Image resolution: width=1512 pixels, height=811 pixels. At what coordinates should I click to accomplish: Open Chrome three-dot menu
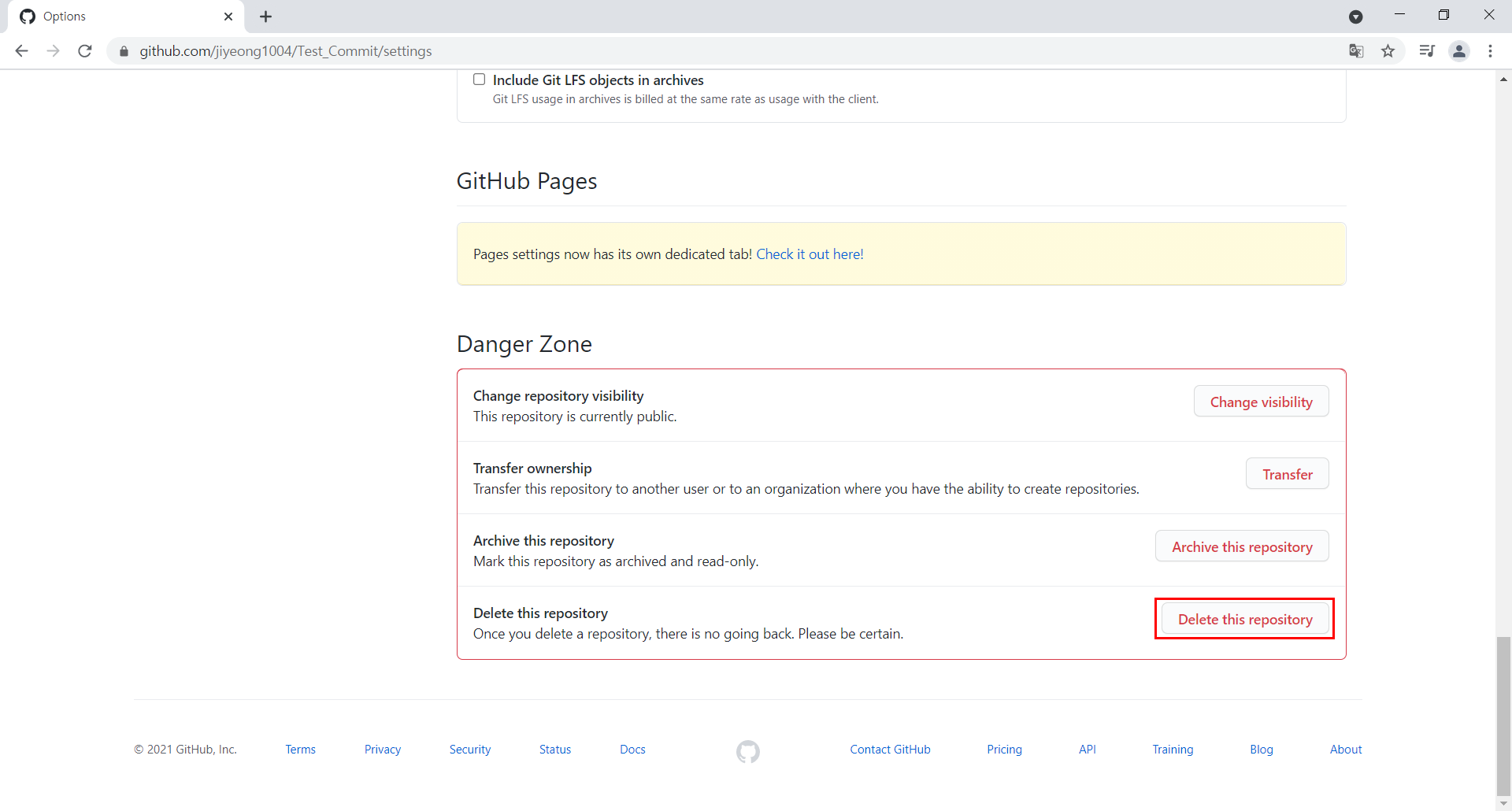pos(1491,51)
